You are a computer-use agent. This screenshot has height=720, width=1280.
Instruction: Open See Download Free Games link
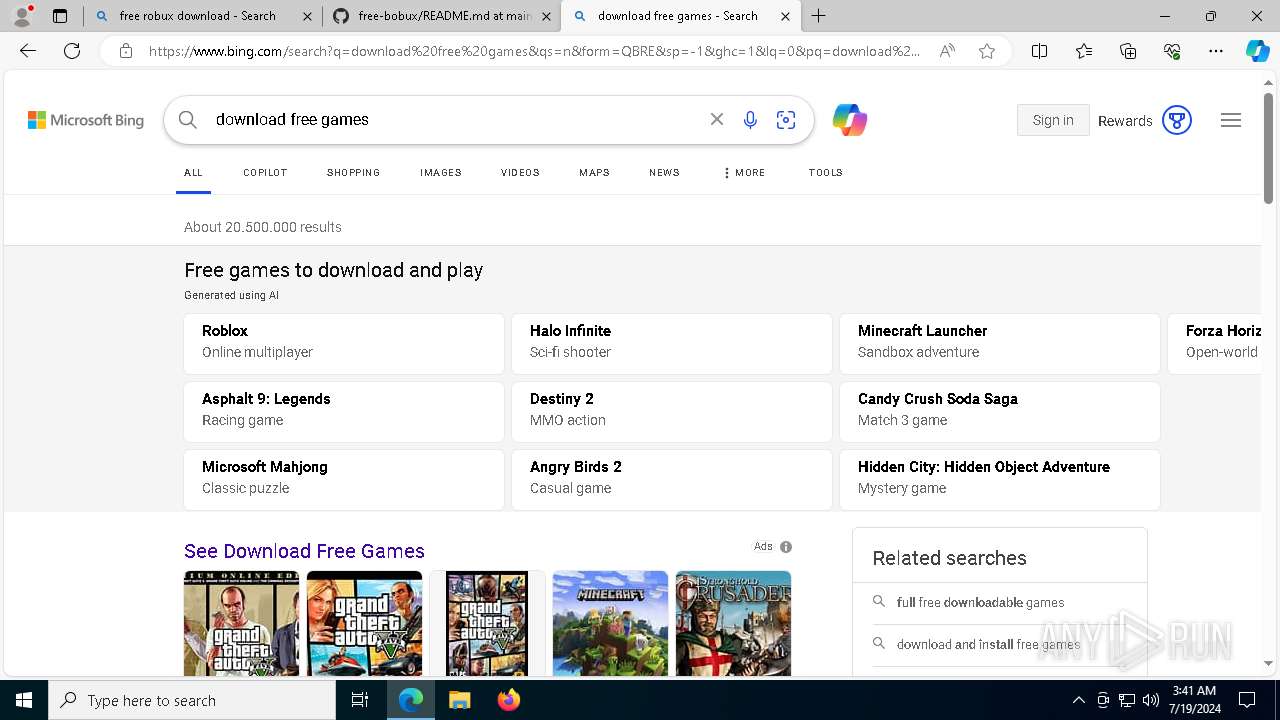[x=304, y=551]
